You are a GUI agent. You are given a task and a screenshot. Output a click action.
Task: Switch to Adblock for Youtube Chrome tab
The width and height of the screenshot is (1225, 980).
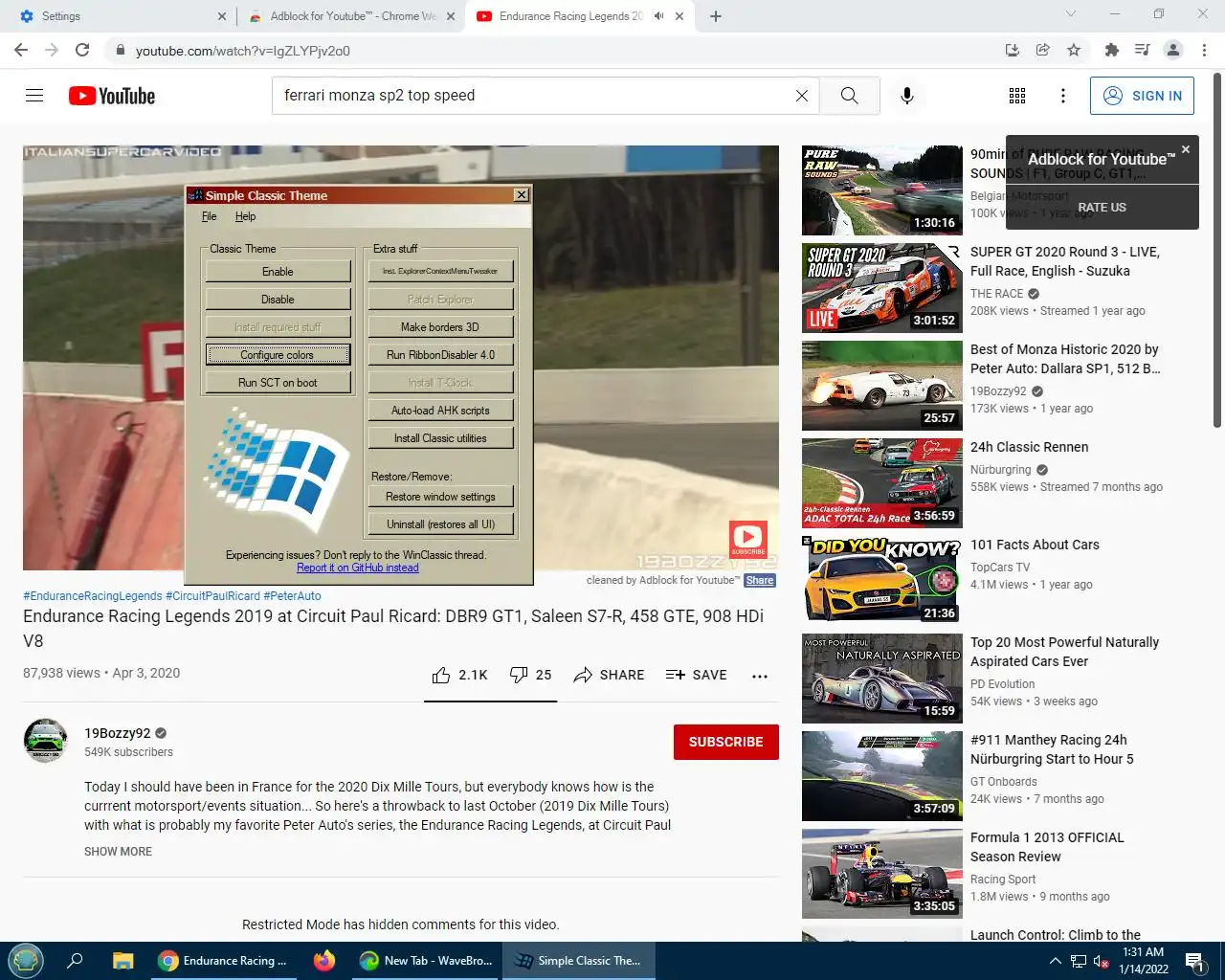(x=353, y=16)
